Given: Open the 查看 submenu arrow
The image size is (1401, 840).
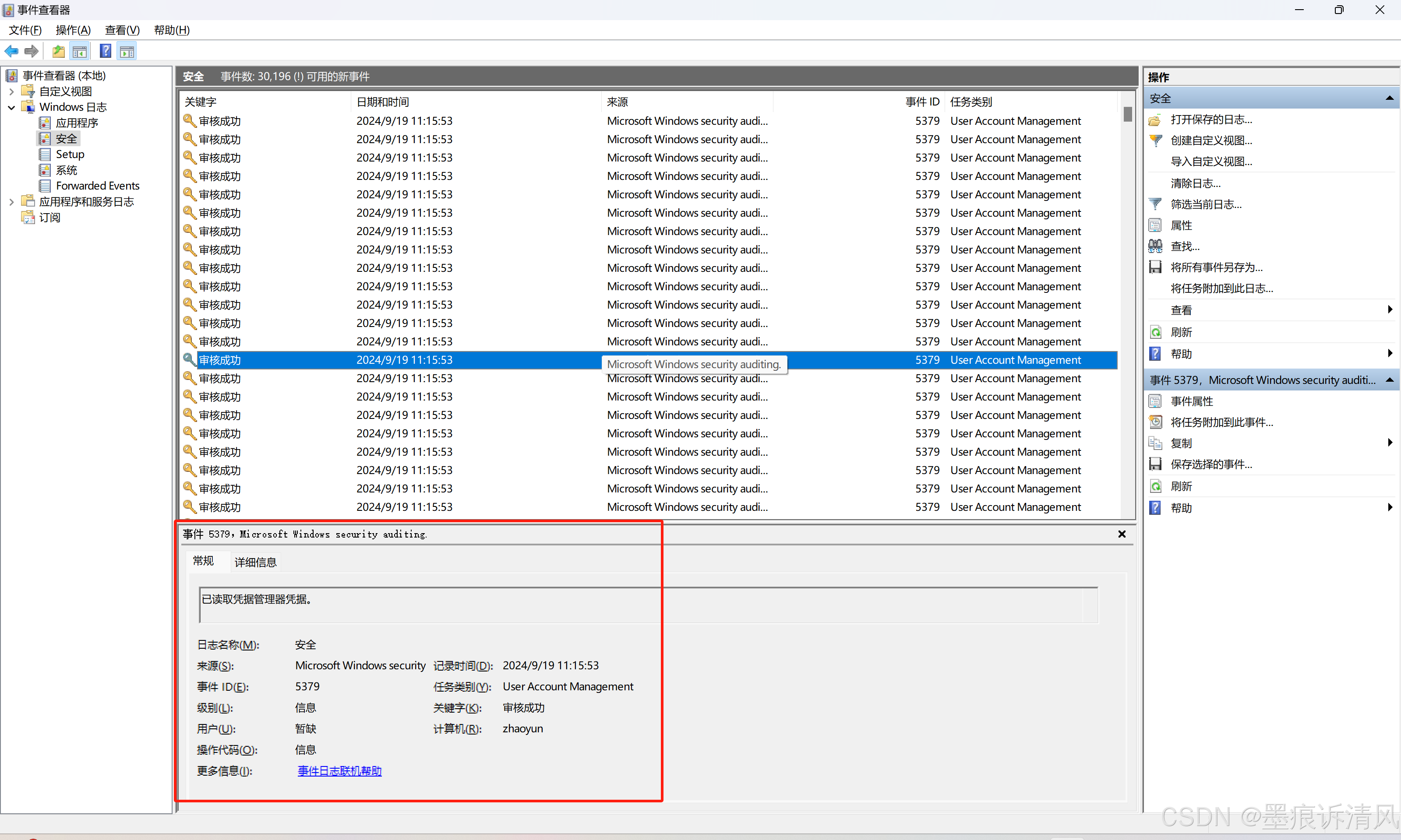Looking at the screenshot, I should (x=1390, y=309).
